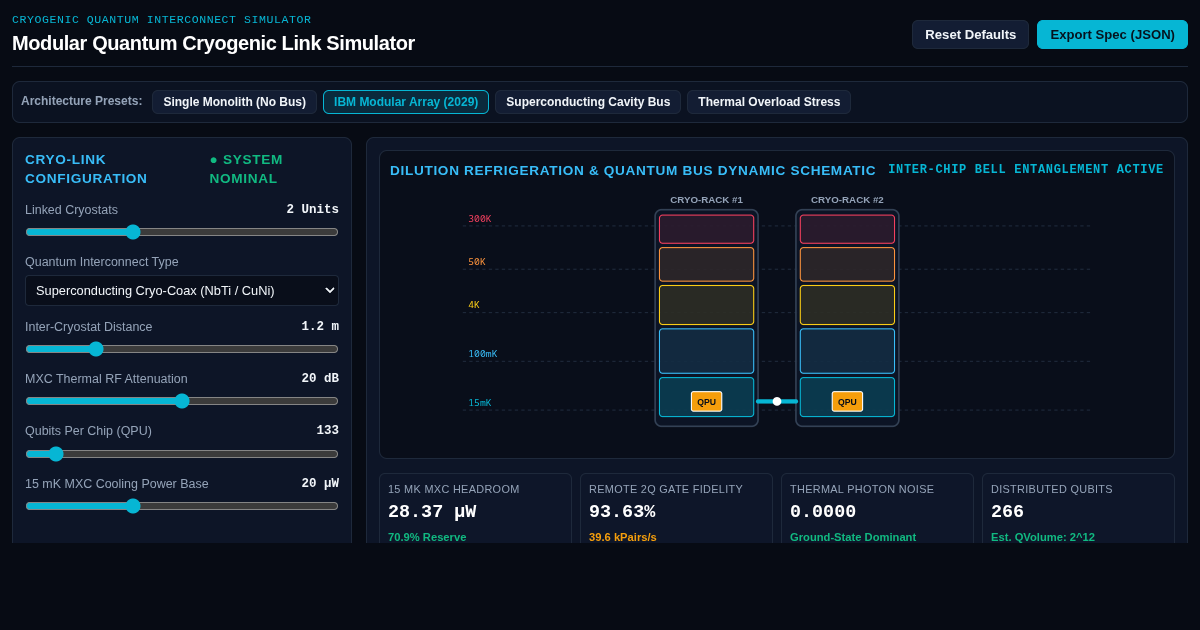Click the Reset Defaults button
Image resolution: width=1200 pixels, height=630 pixels.
click(970, 35)
